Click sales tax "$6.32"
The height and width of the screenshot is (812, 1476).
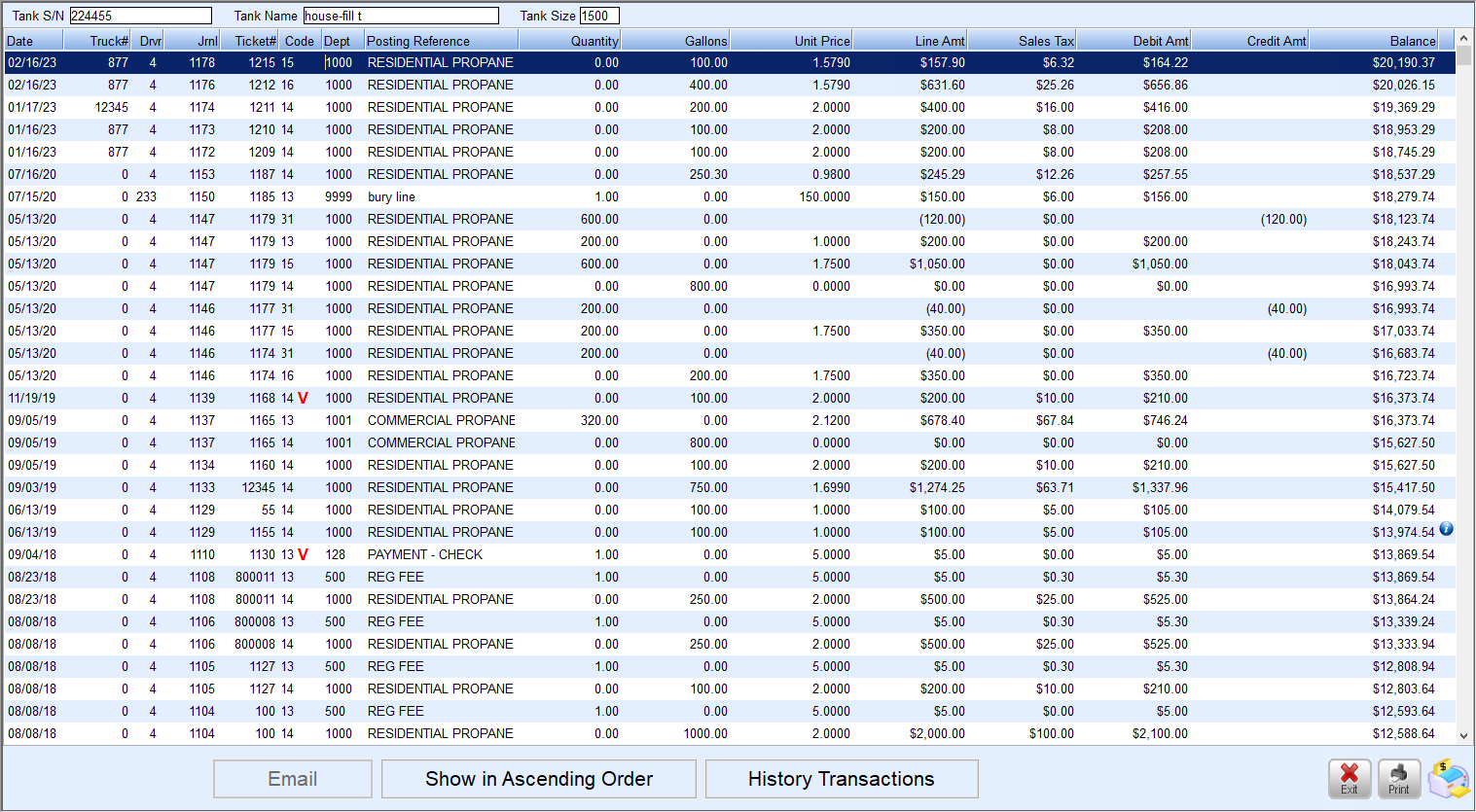1059,62
